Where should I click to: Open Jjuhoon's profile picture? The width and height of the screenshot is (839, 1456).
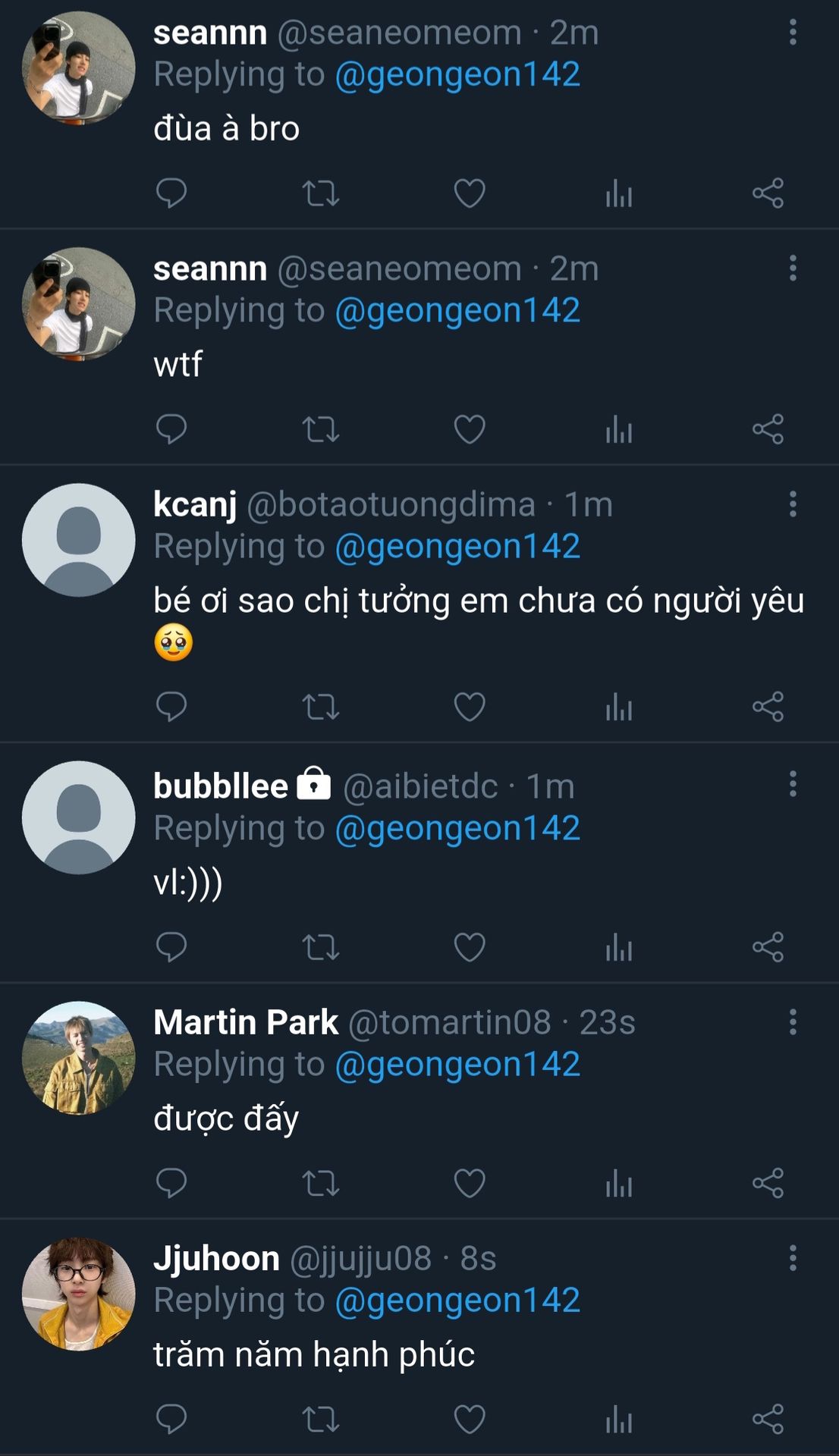tap(79, 1294)
